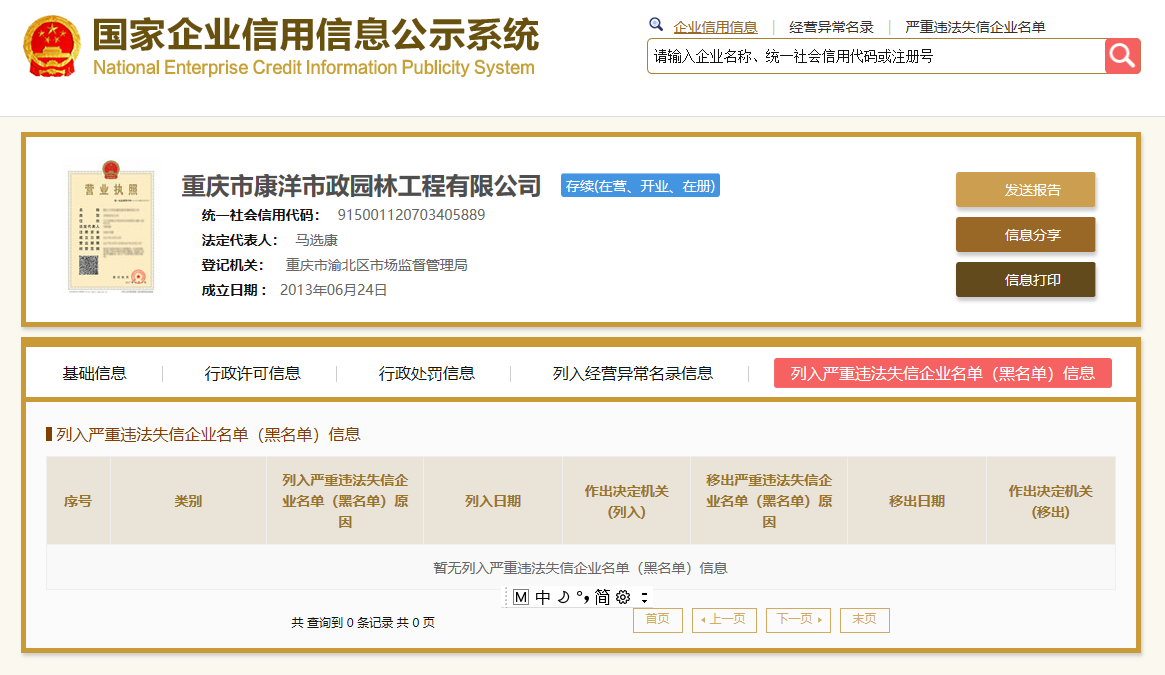This screenshot has width=1165, height=675.
Task: Click the 信息打印 button
Action: pyautogui.click(x=1025, y=280)
